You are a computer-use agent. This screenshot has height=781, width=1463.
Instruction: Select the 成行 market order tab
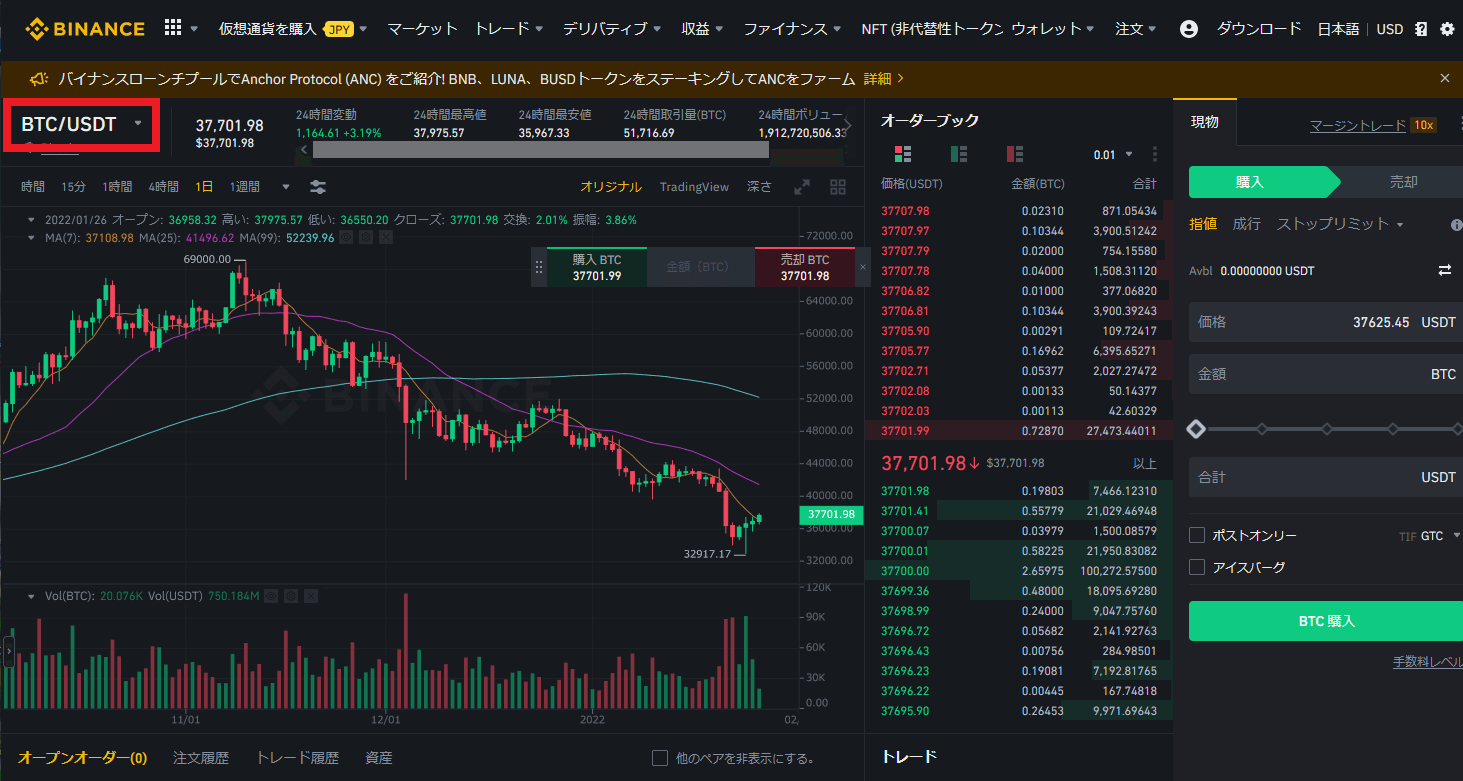1246,224
